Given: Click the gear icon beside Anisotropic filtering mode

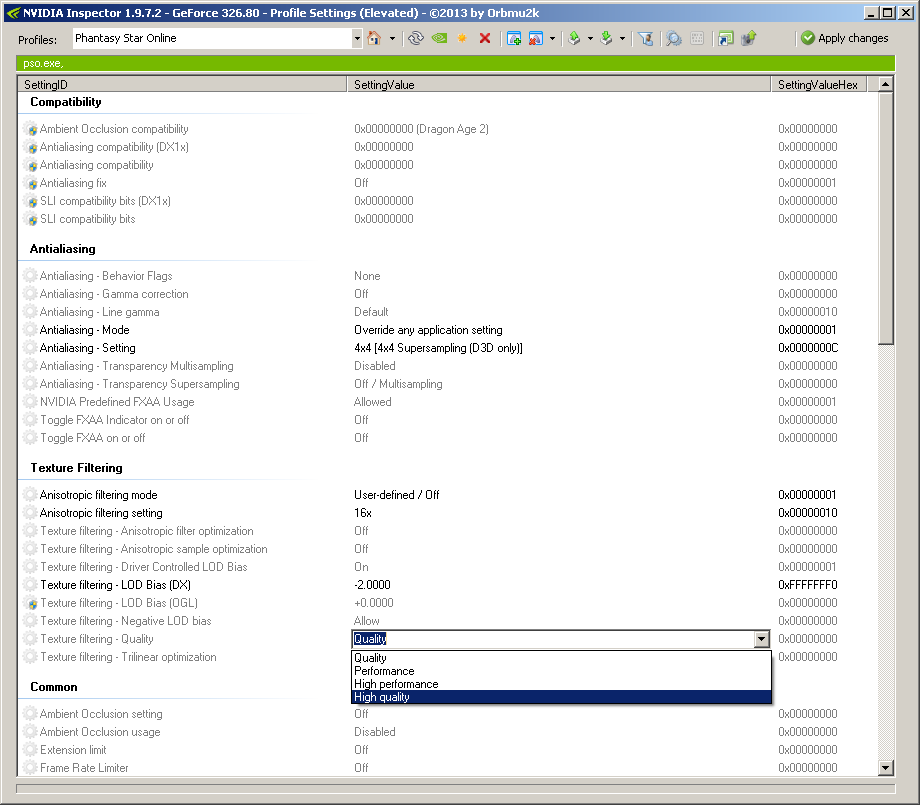Looking at the screenshot, I should click(x=31, y=495).
